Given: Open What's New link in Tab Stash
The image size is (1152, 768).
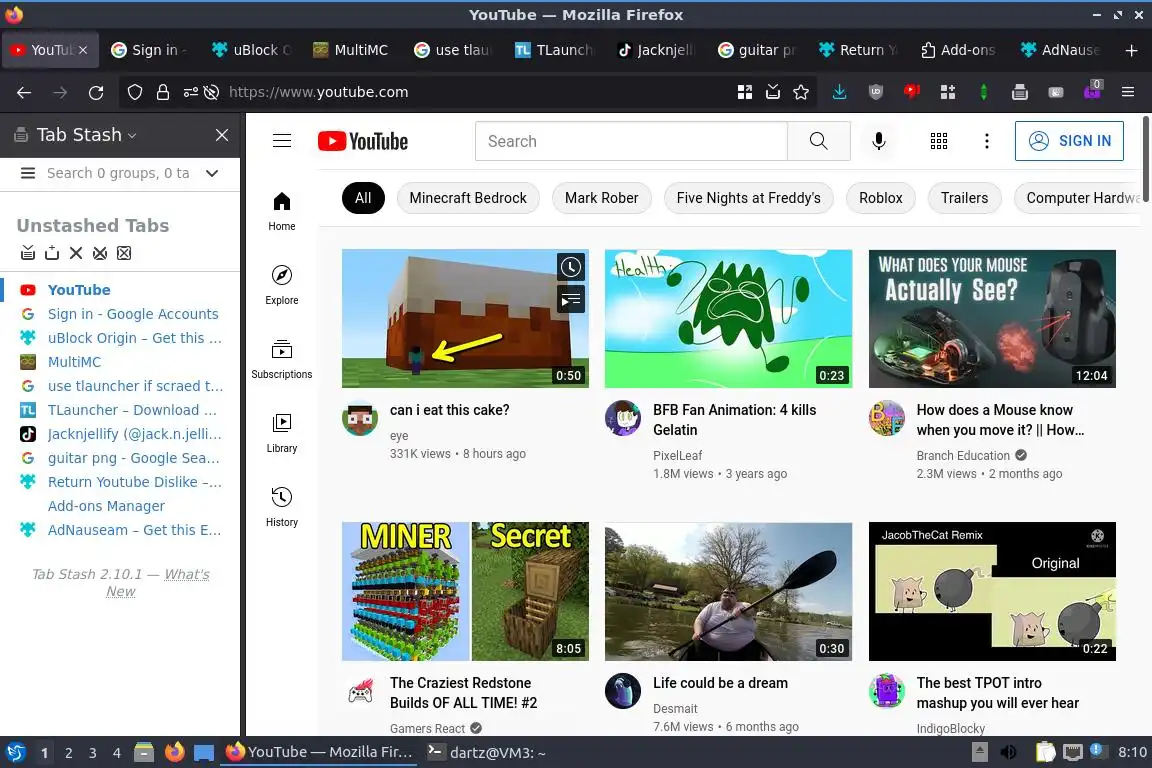Looking at the screenshot, I should tap(157, 583).
